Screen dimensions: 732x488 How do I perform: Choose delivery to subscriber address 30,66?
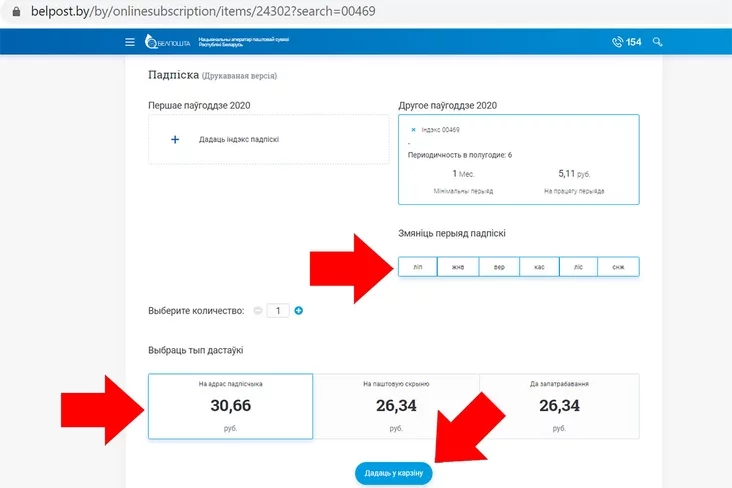(230, 406)
